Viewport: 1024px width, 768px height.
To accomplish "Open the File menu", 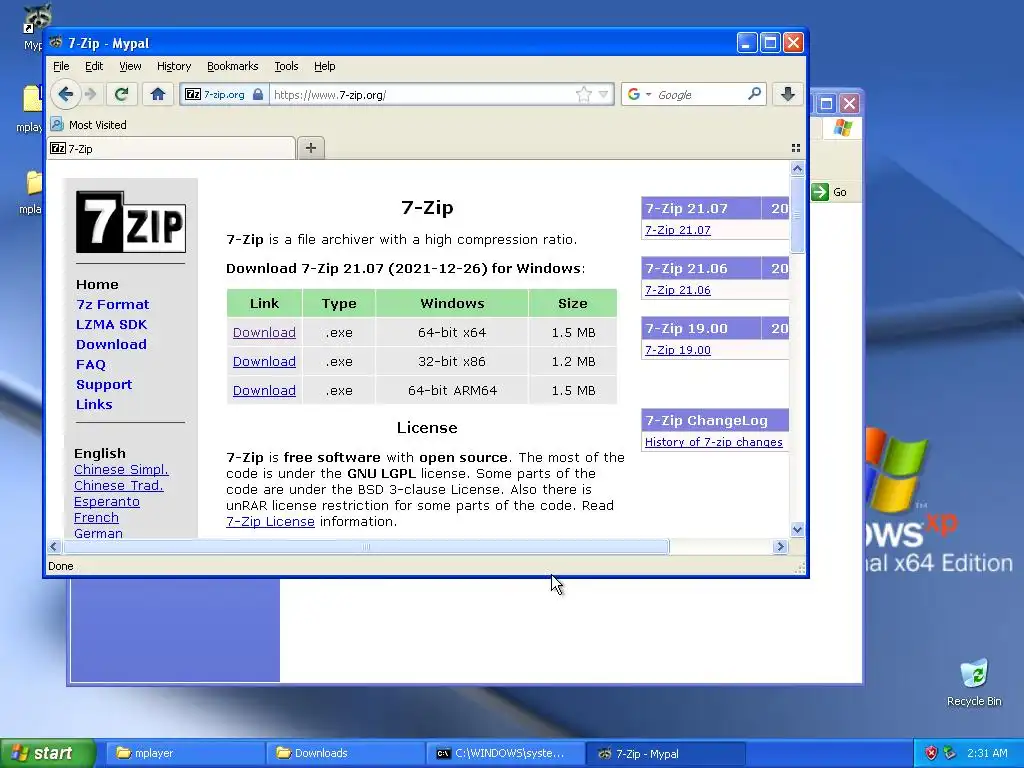I will pyautogui.click(x=61, y=66).
